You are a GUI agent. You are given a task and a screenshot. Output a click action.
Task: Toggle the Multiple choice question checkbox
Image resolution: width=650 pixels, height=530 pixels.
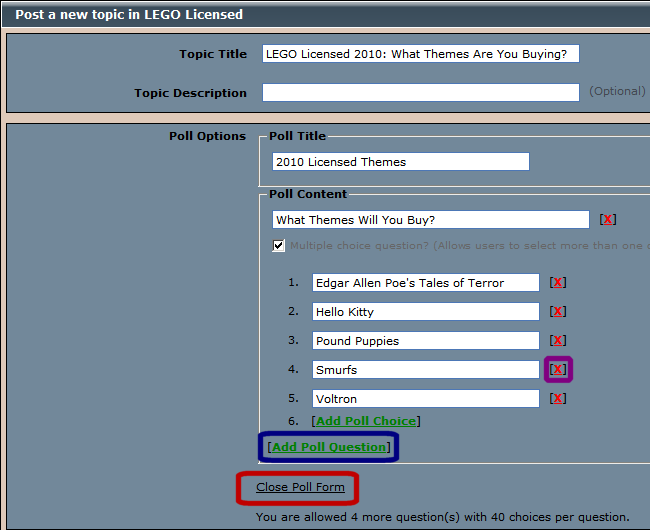(x=279, y=245)
